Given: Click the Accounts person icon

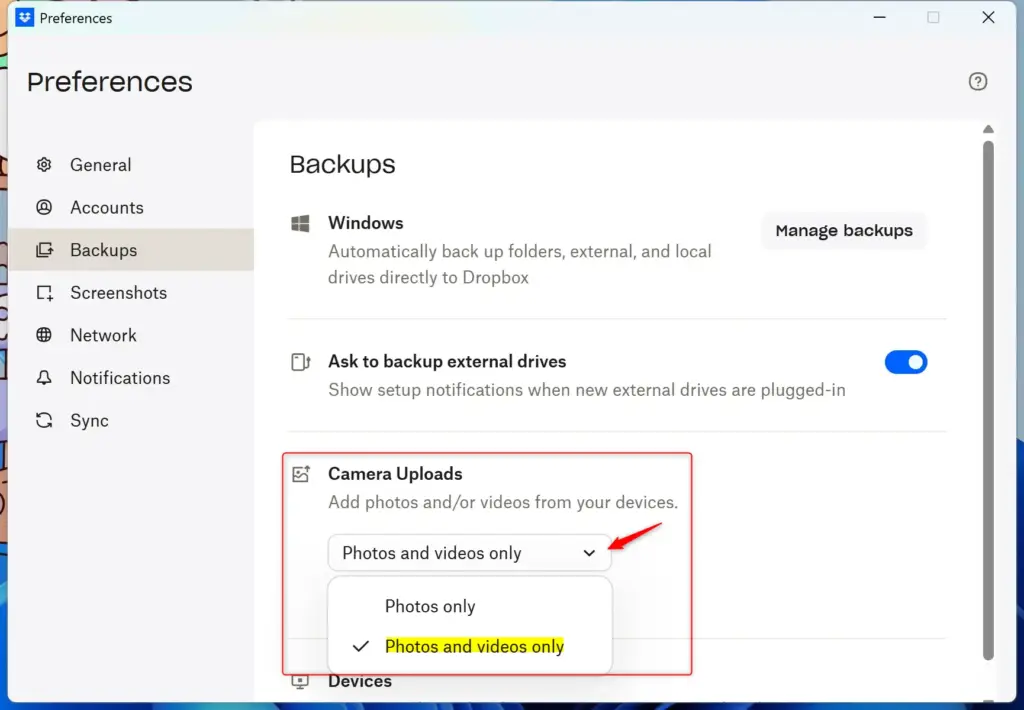Looking at the screenshot, I should coord(44,207).
